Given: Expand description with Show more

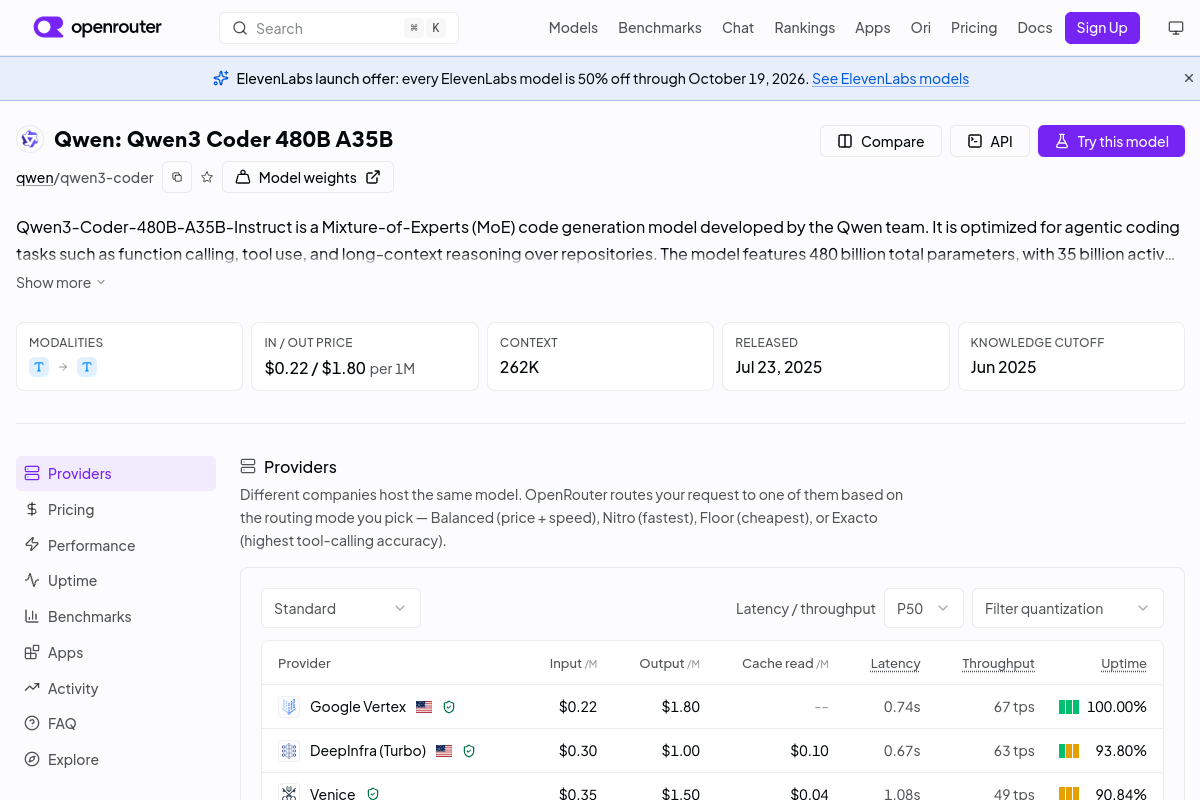Looking at the screenshot, I should click(x=61, y=283).
